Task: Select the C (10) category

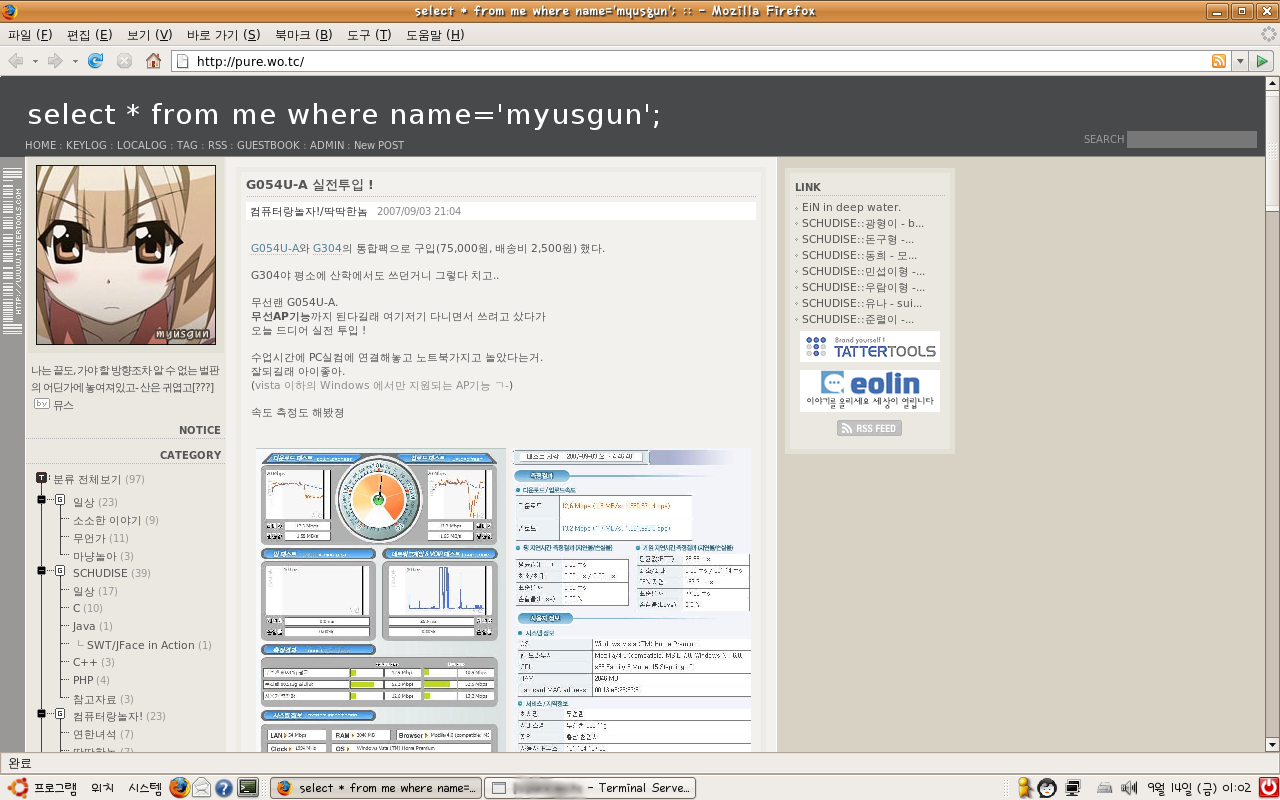Action: [x=87, y=608]
